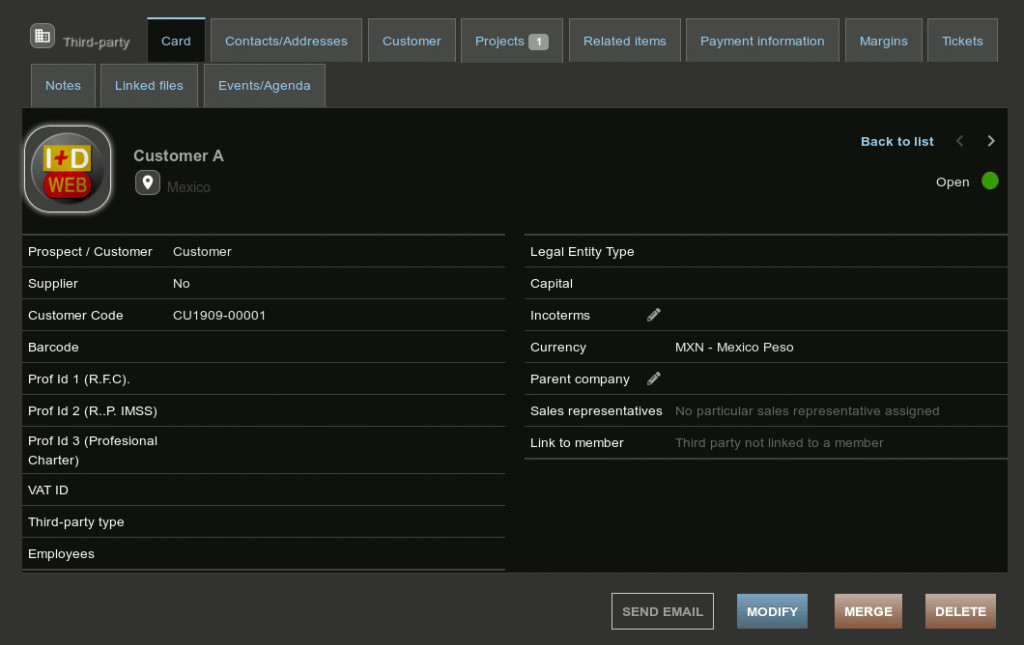This screenshot has width=1024, height=645.
Task: View the Tickets tab
Action: 962,41
